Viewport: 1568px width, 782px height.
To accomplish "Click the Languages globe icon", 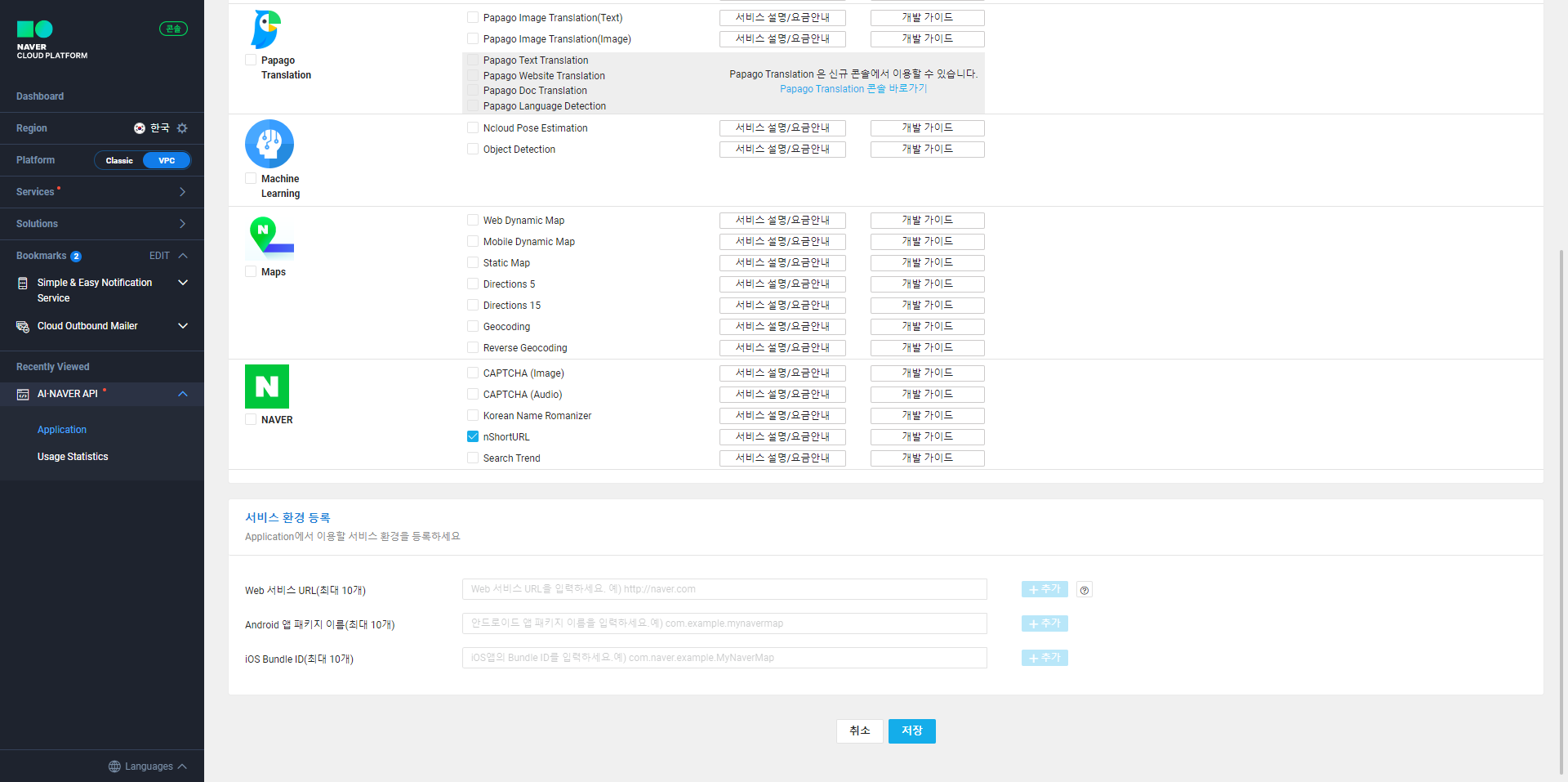I will (x=114, y=766).
